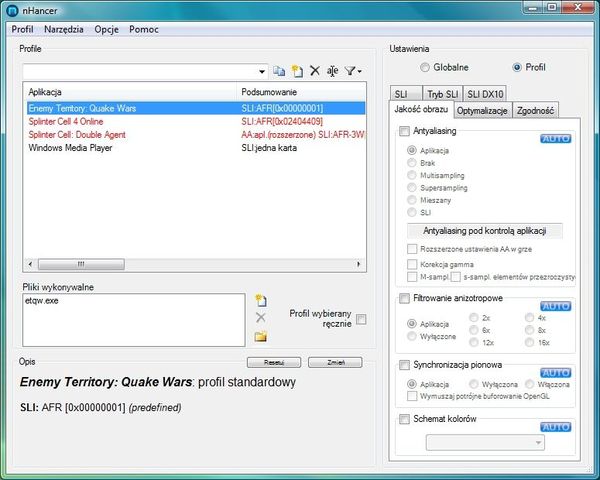Select the Jakość obrazu tab
This screenshot has height=480, width=600.
click(421, 109)
